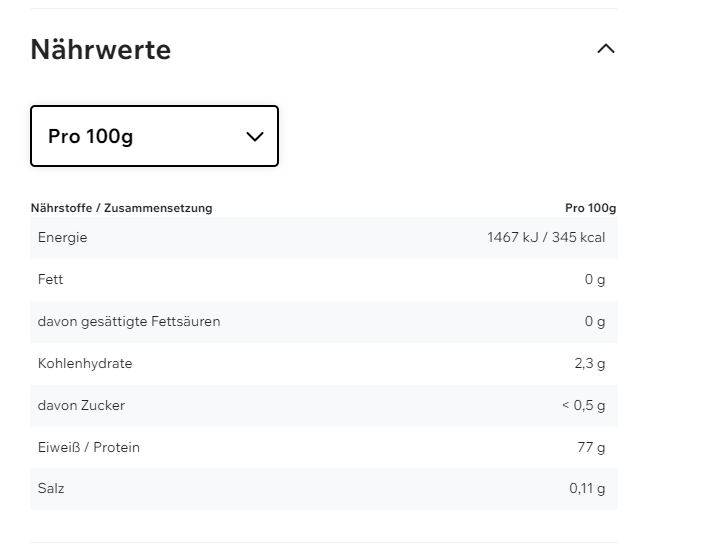
Task: Click the Pro 100g table column header
Action: 590,208
